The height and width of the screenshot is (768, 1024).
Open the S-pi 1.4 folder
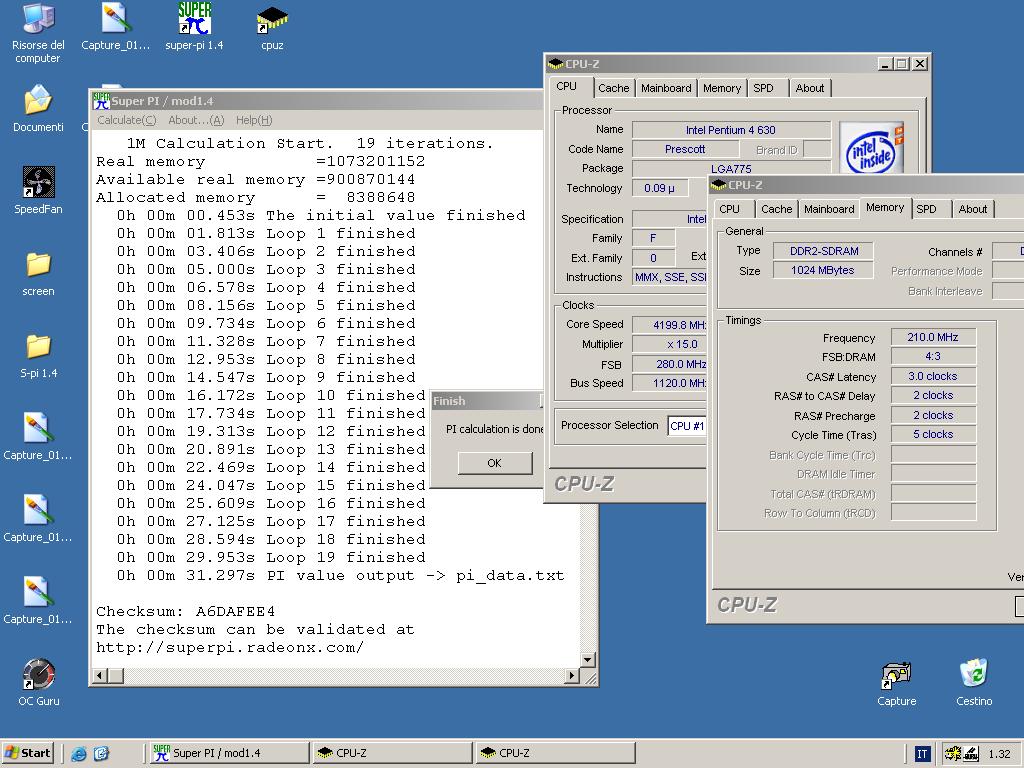38,356
